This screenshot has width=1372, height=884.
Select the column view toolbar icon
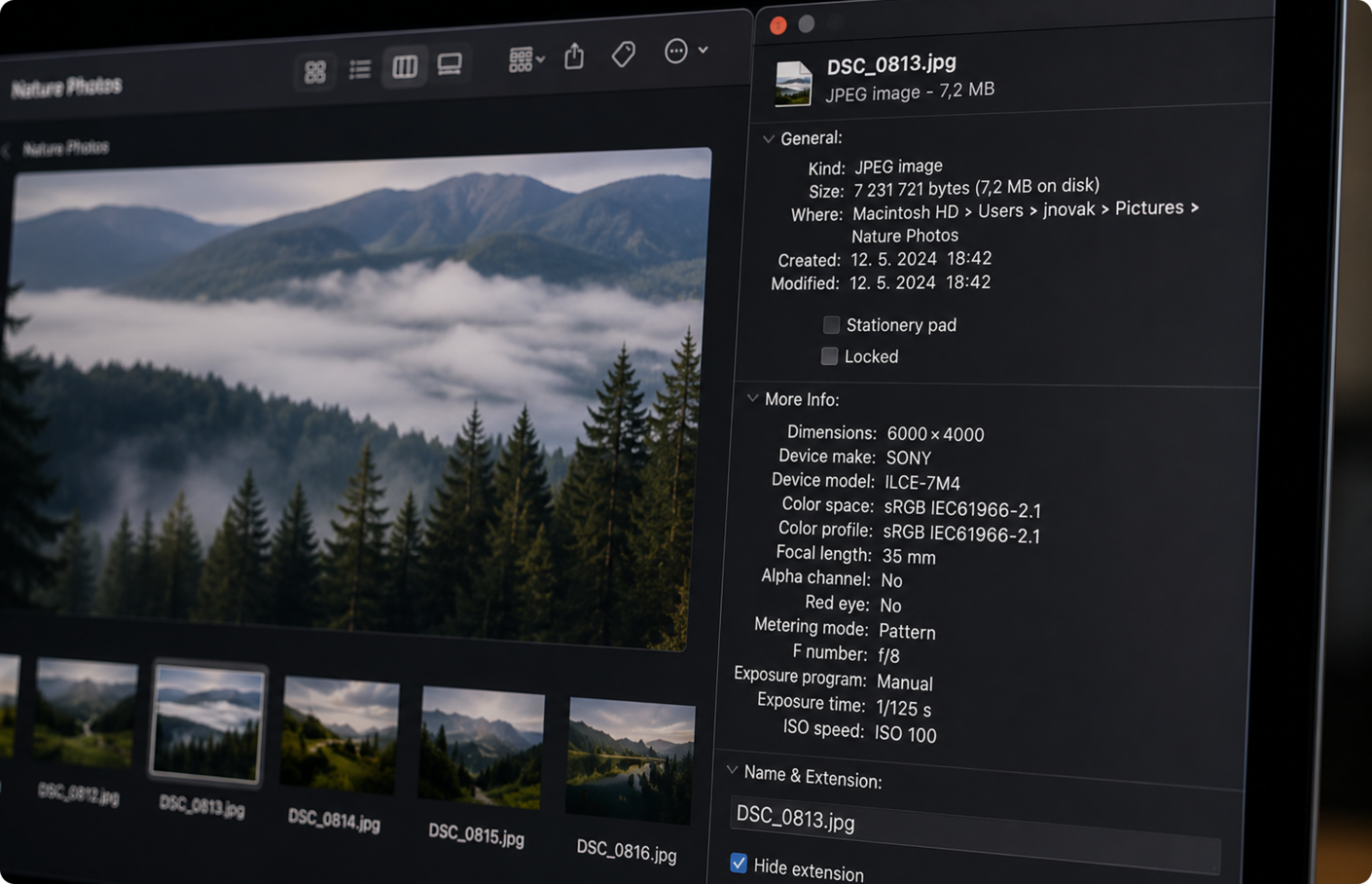pyautogui.click(x=405, y=66)
